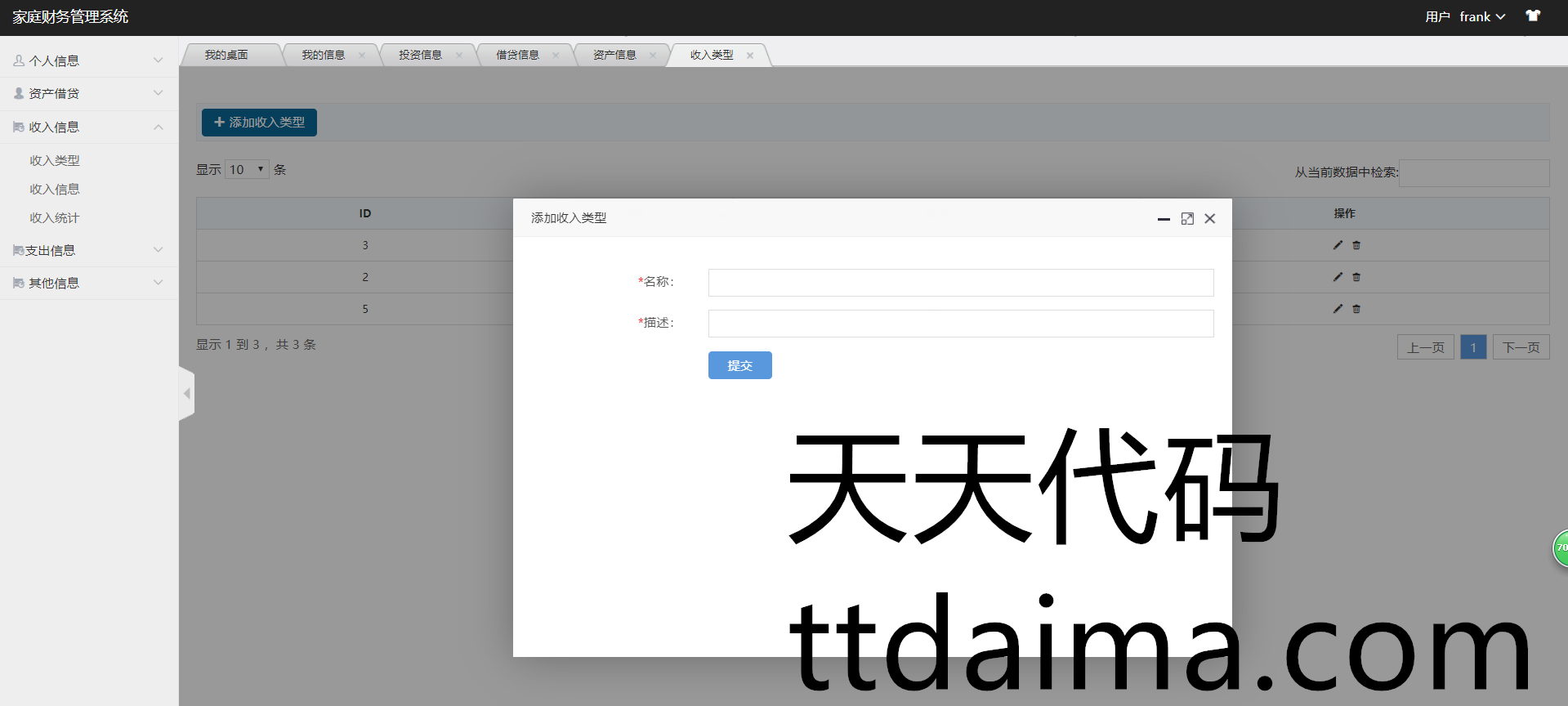Click delete trash icon for row ID 3
The image size is (1568, 706).
1356,245
